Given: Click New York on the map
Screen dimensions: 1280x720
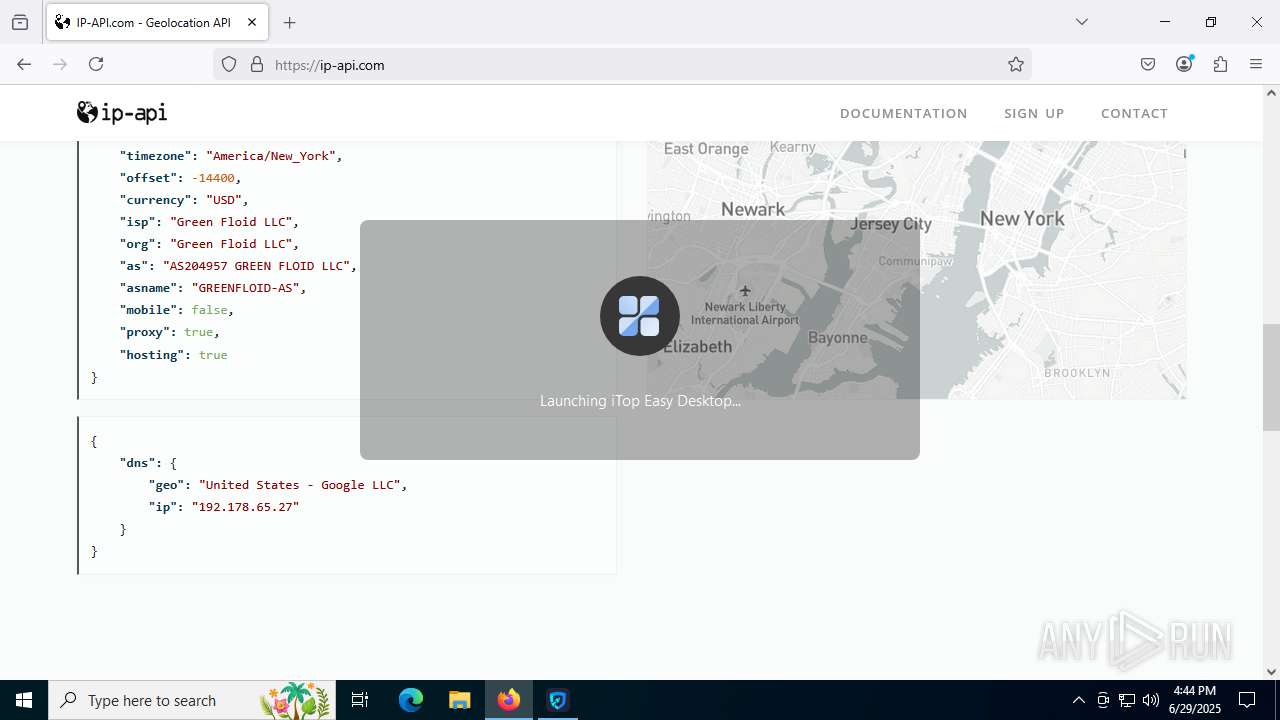Looking at the screenshot, I should (x=1022, y=218).
